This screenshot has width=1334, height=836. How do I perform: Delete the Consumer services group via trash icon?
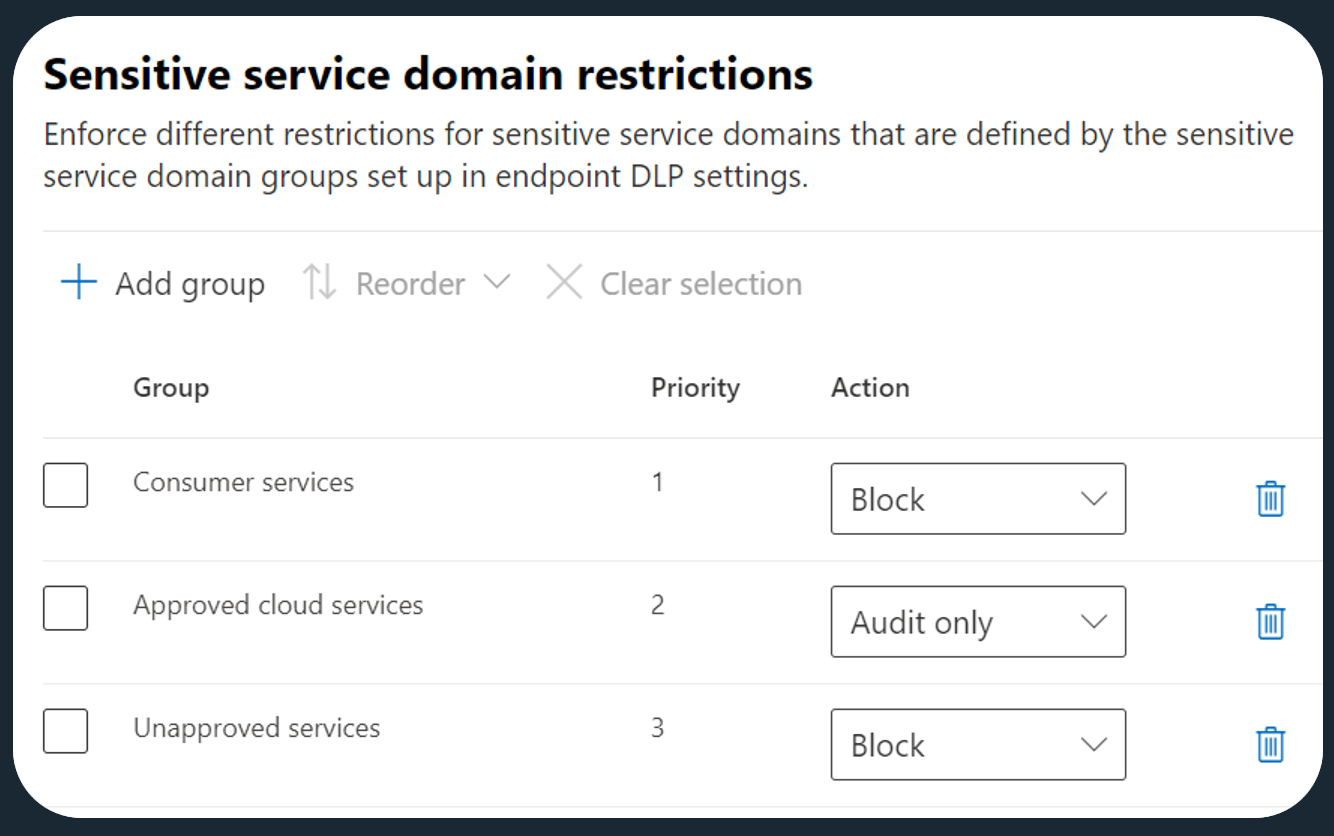[1269, 499]
